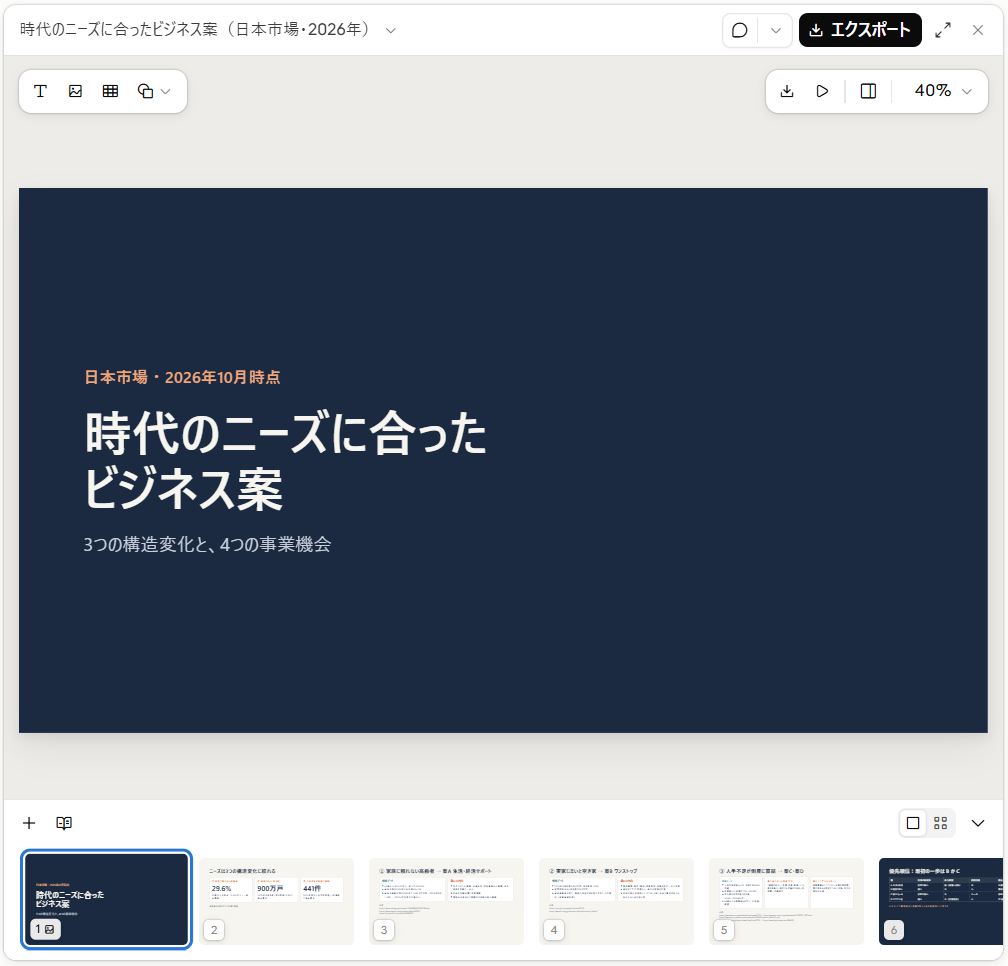The width and height of the screenshot is (1008, 966).
Task: Click the presentation title in the header
Action: [195, 30]
